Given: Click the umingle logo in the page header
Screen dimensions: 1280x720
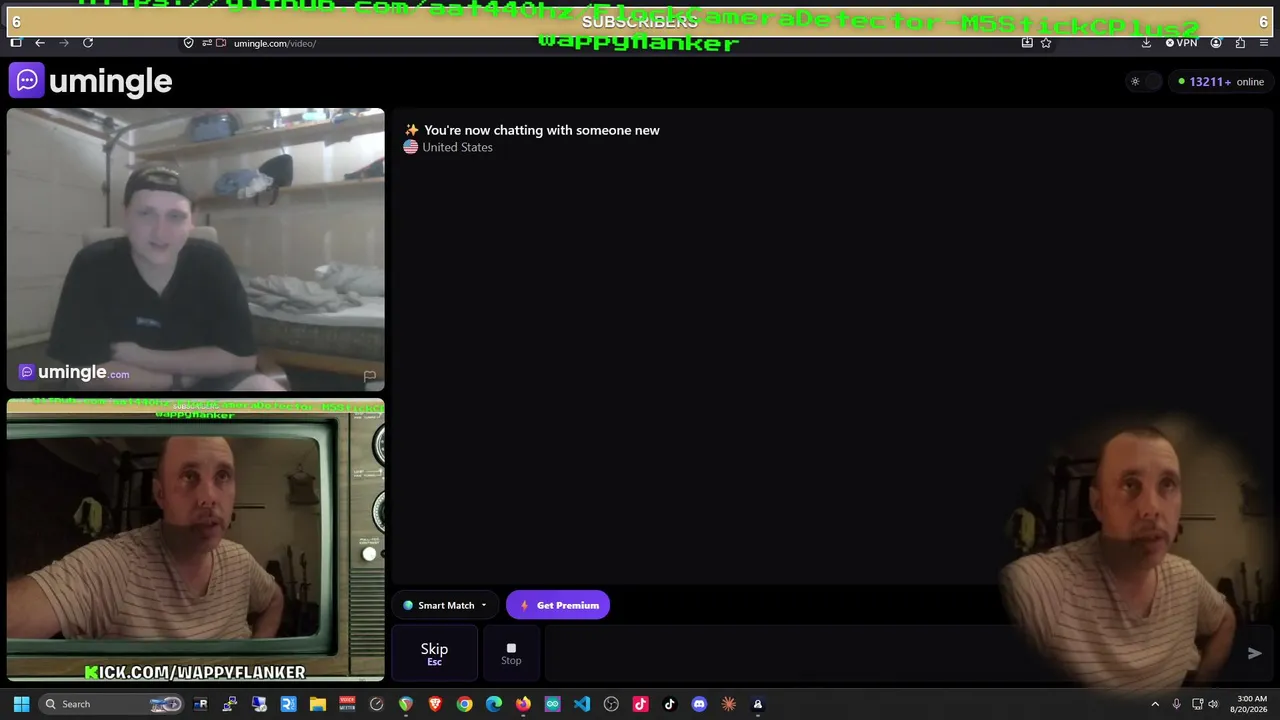Looking at the screenshot, I should coord(91,81).
